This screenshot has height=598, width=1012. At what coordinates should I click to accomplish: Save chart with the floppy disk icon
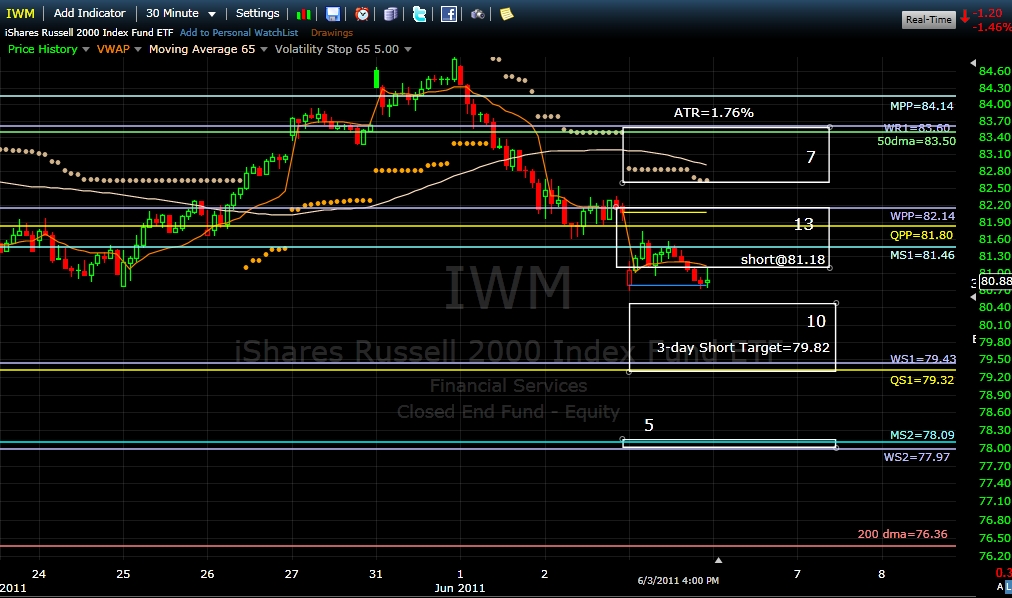tap(332, 14)
